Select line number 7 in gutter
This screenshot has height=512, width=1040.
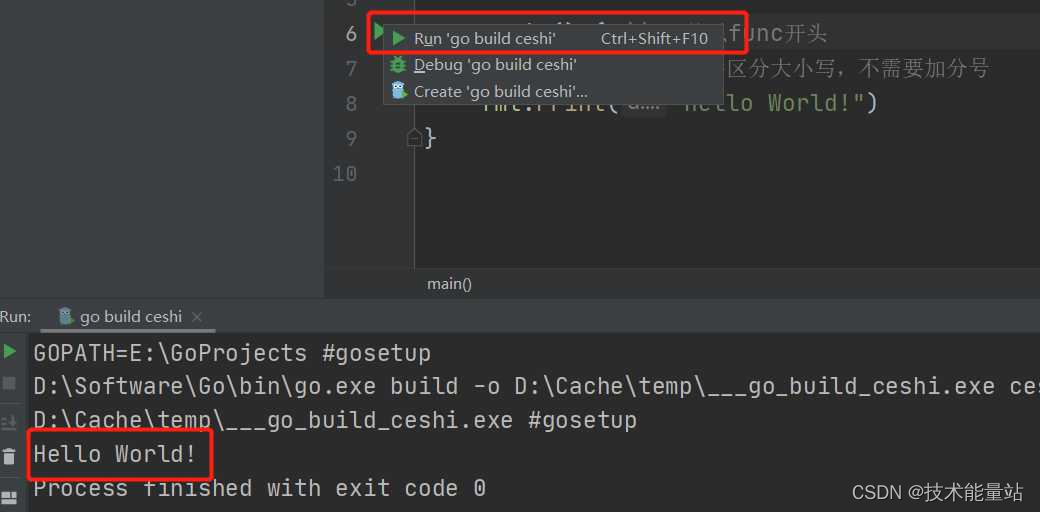coord(351,68)
